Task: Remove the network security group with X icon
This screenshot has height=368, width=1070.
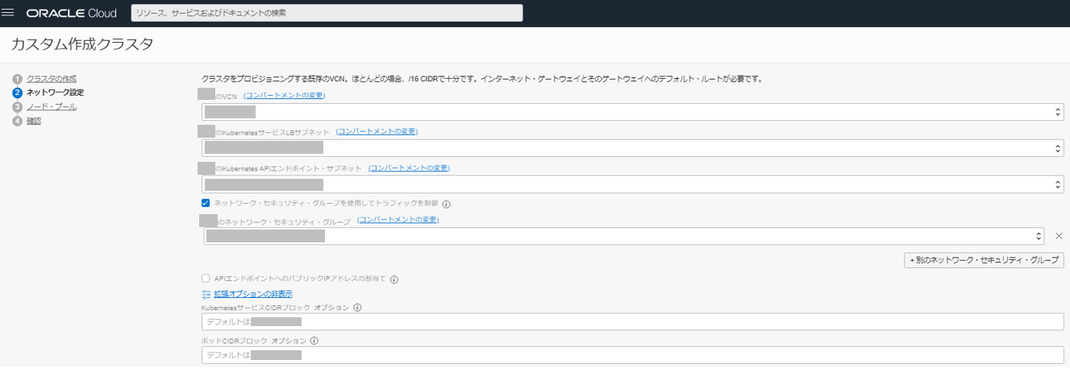Action: click(1059, 236)
